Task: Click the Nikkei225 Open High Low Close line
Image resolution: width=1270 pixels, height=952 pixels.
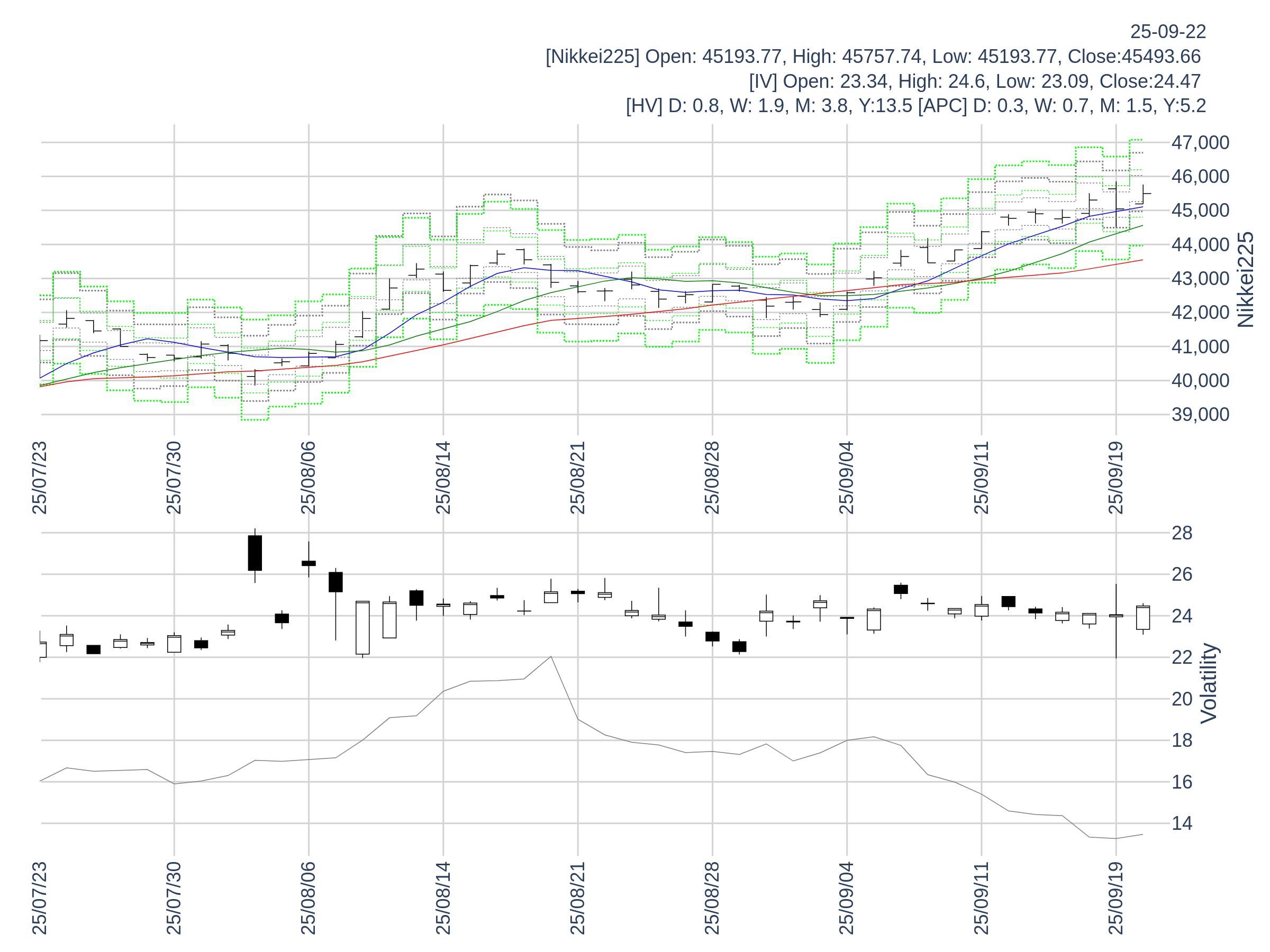Action: pyautogui.click(x=873, y=56)
